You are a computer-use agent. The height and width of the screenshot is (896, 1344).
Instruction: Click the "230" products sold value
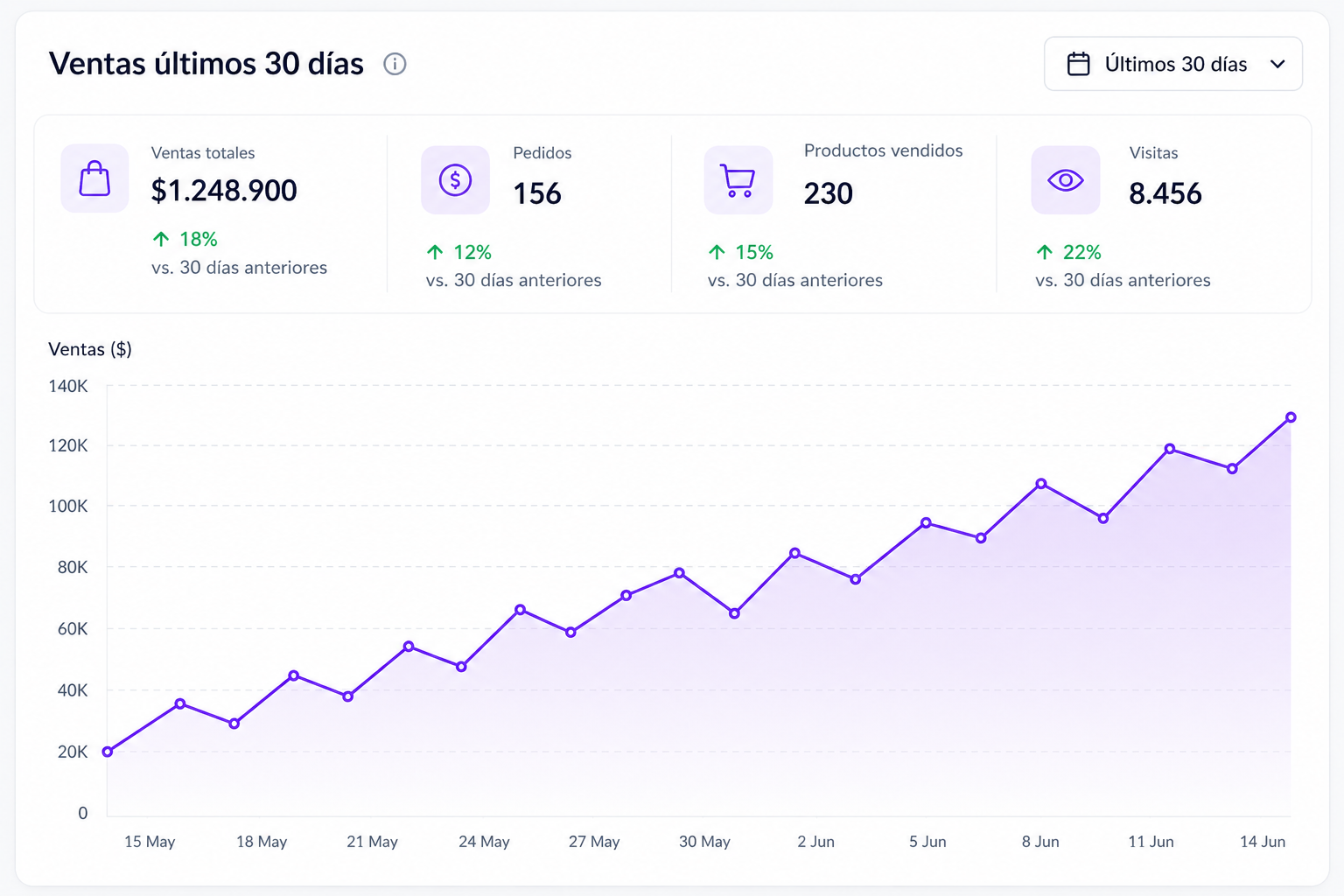pyautogui.click(x=829, y=193)
